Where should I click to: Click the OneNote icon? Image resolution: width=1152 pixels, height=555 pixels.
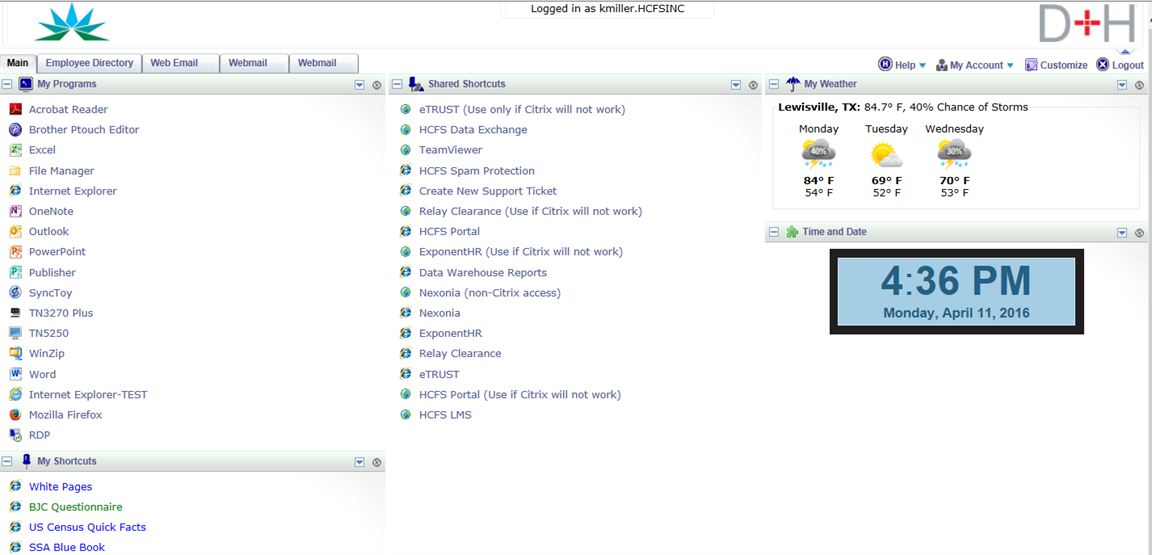click(x=15, y=211)
